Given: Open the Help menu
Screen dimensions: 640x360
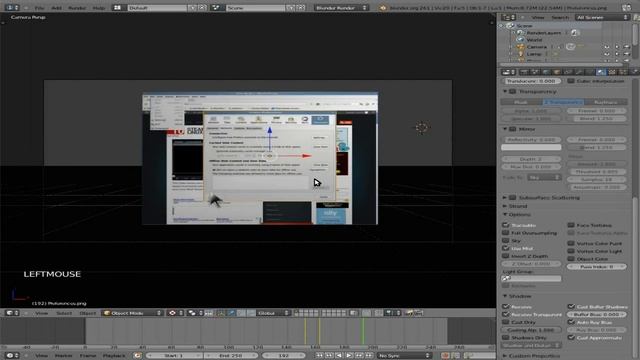Looking at the screenshot, I should pyautogui.click(x=99, y=8).
